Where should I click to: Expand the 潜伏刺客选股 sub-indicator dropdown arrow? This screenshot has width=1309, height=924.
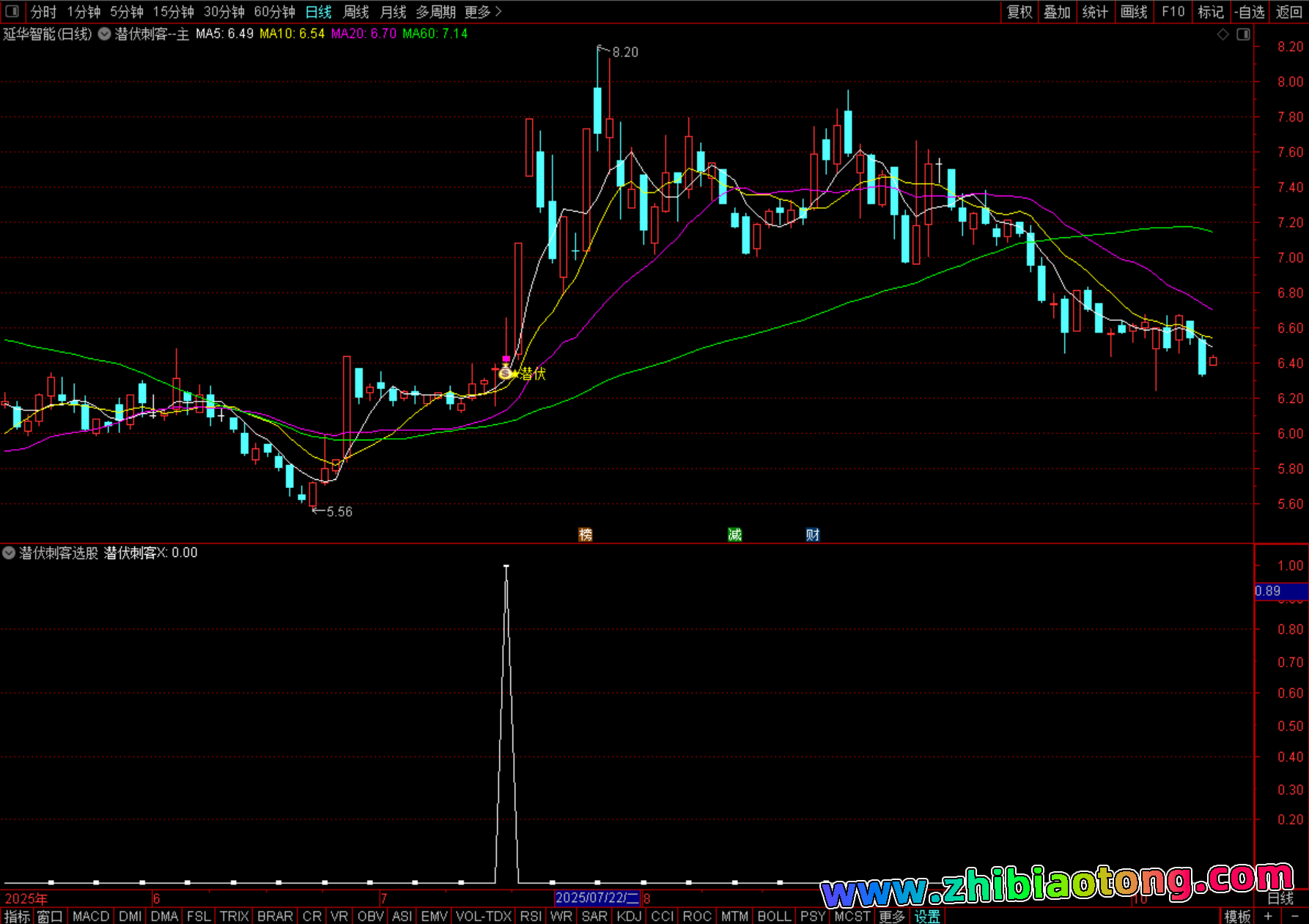[x=9, y=552]
